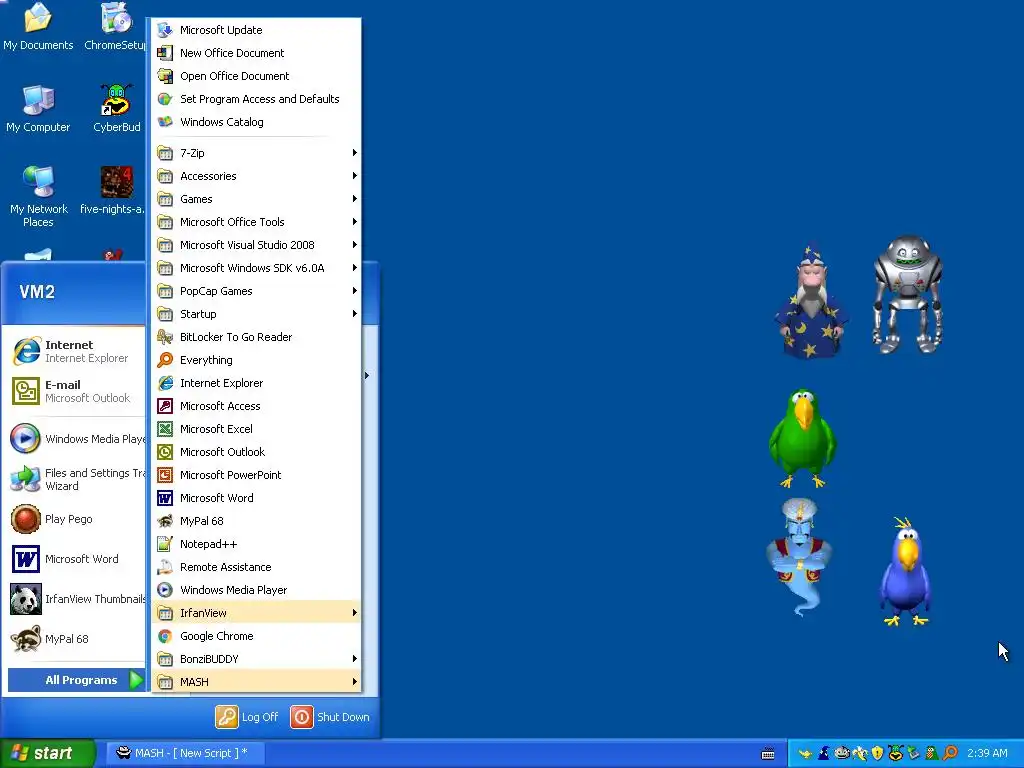Open My Network Places desktop icon
The height and width of the screenshot is (768, 1024).
click(38, 196)
